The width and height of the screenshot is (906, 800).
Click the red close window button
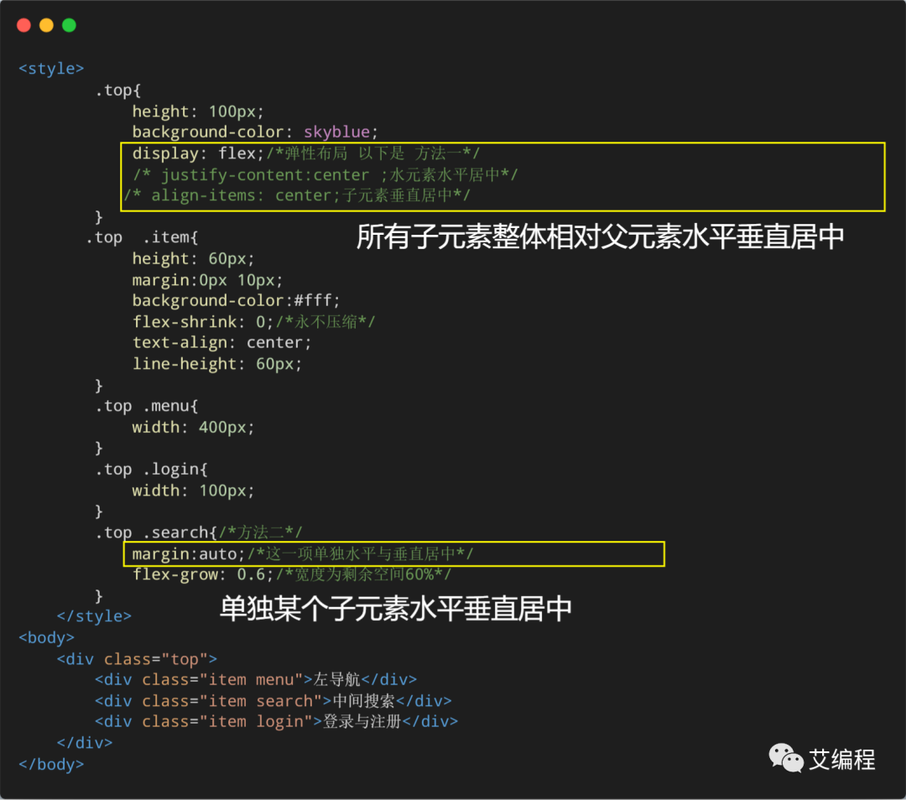pos(24,25)
